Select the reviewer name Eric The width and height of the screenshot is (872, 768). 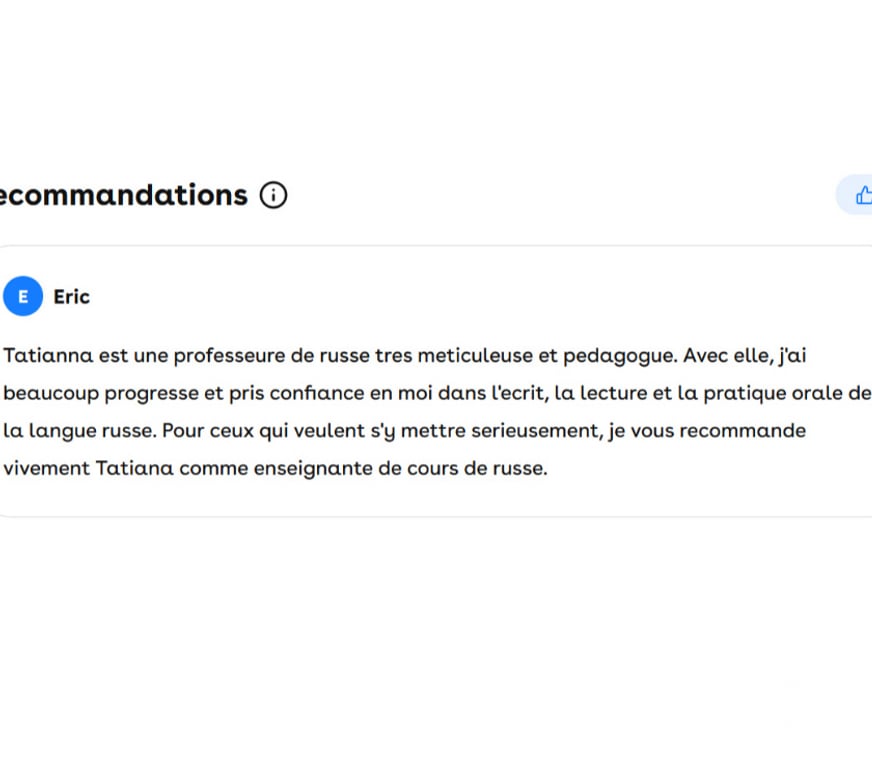pyautogui.click(x=72, y=297)
